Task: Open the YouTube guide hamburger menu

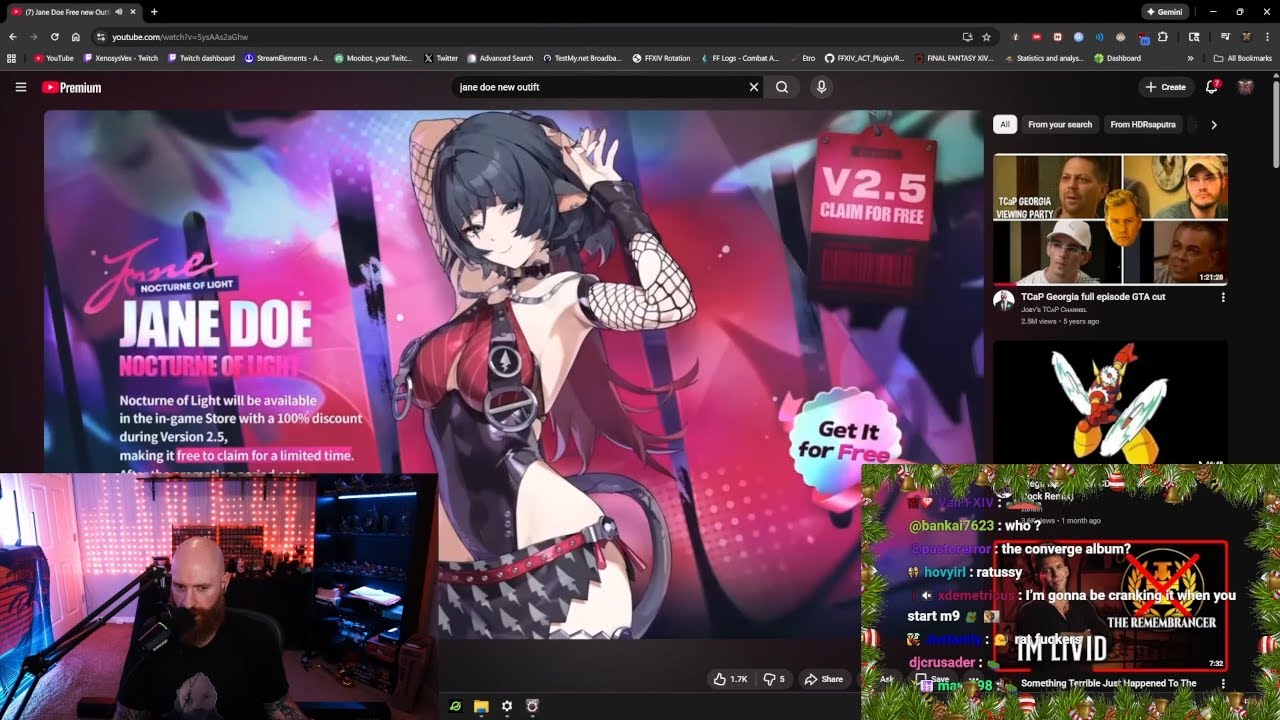Action: click(21, 87)
